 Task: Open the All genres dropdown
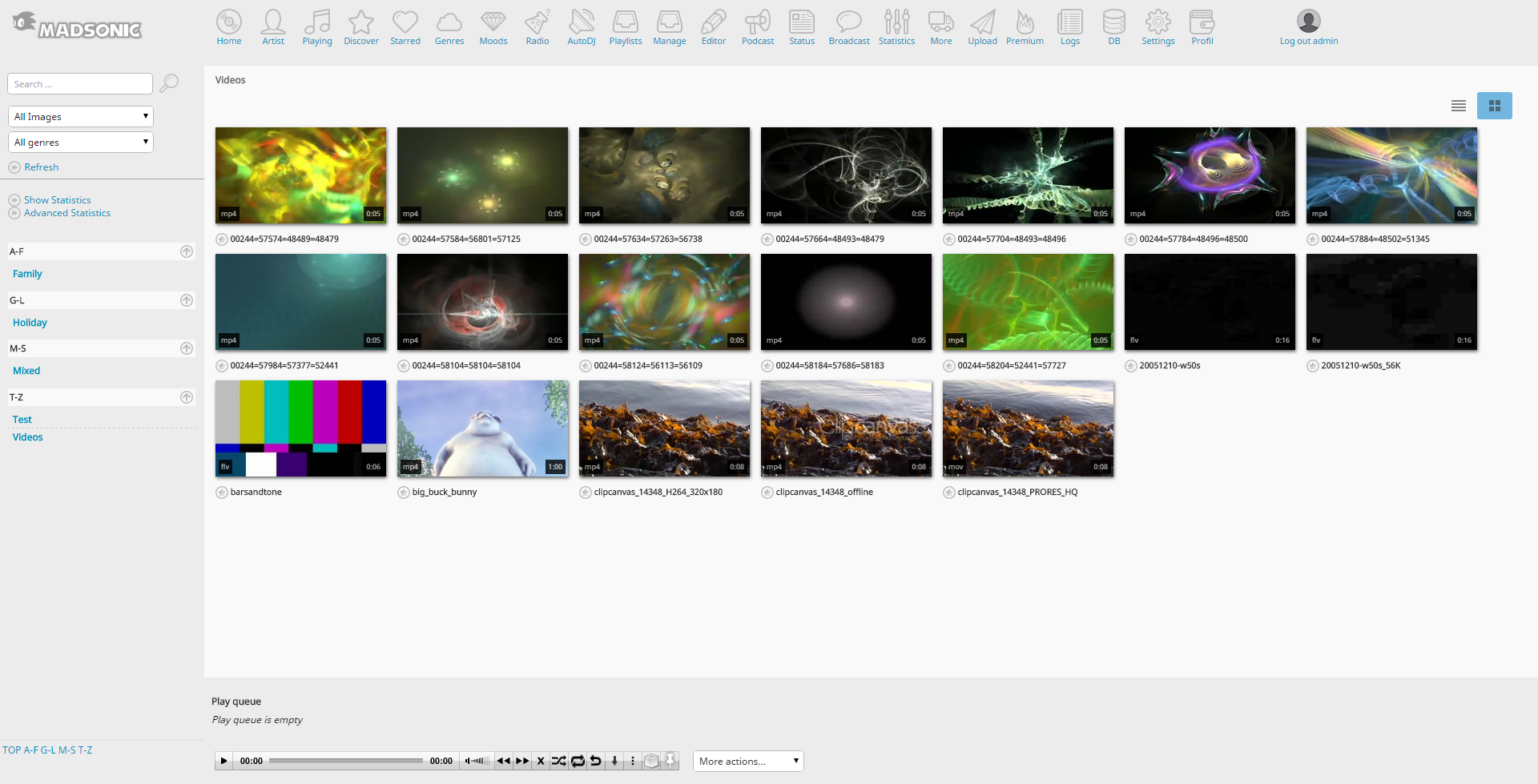80,143
